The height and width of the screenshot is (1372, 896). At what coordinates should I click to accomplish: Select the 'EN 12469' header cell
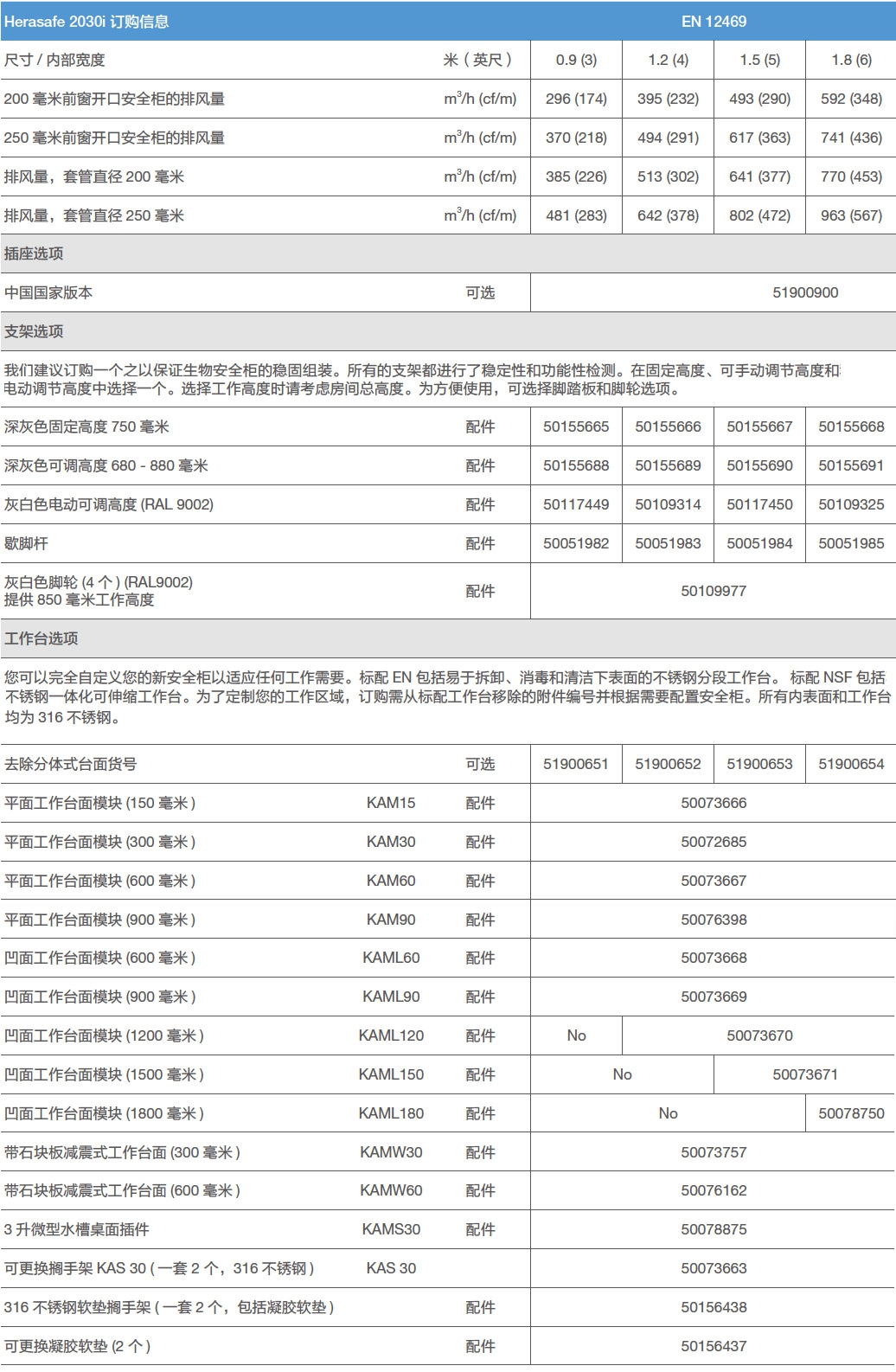click(x=714, y=22)
